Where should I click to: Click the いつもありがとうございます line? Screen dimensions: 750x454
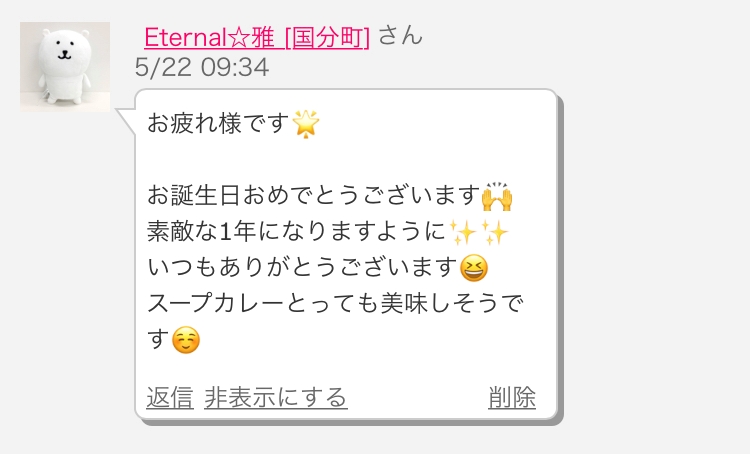point(302,267)
